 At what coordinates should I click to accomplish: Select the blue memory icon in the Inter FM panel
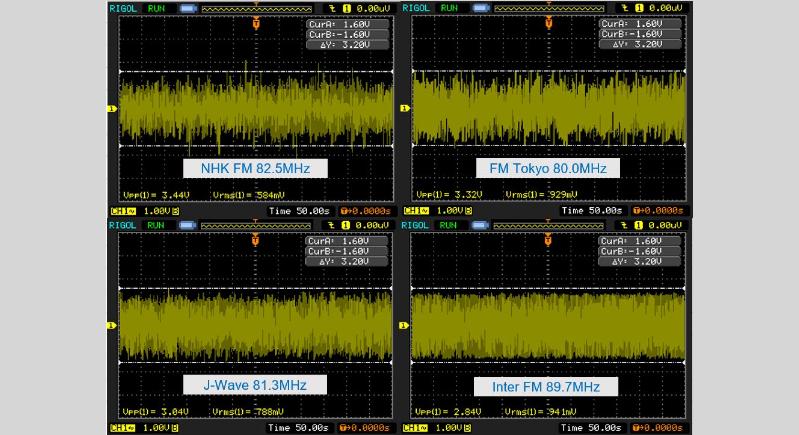coord(480,225)
